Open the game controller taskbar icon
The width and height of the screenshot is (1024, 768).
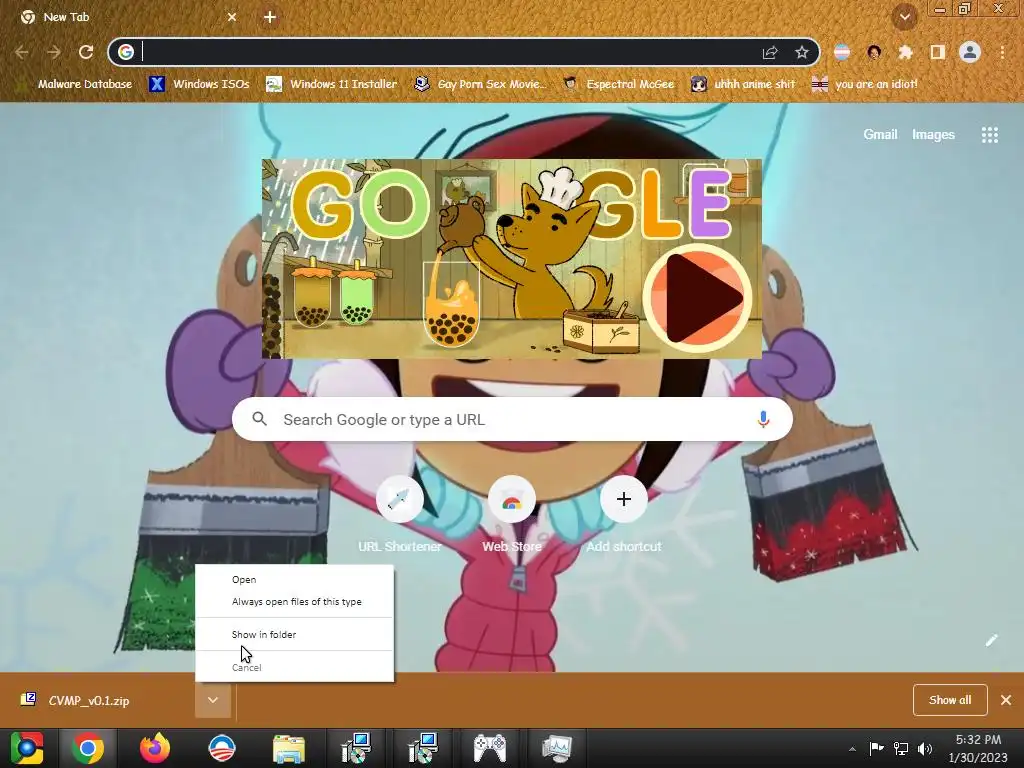click(489, 748)
